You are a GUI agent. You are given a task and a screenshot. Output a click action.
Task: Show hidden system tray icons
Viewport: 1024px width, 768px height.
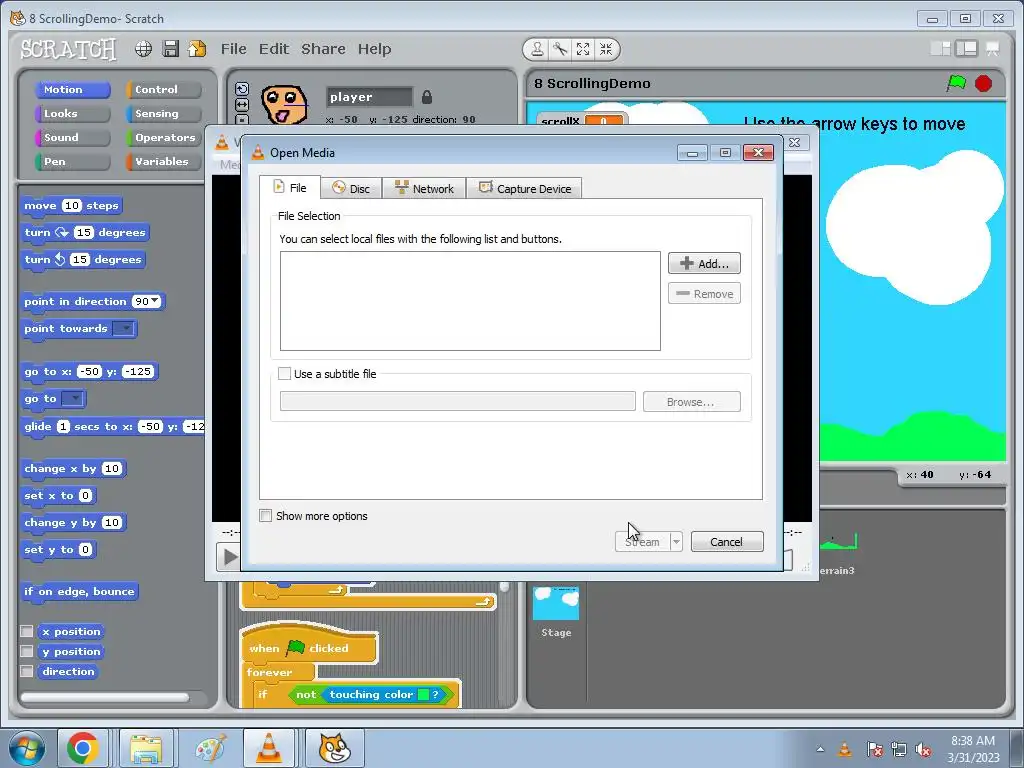coord(820,749)
